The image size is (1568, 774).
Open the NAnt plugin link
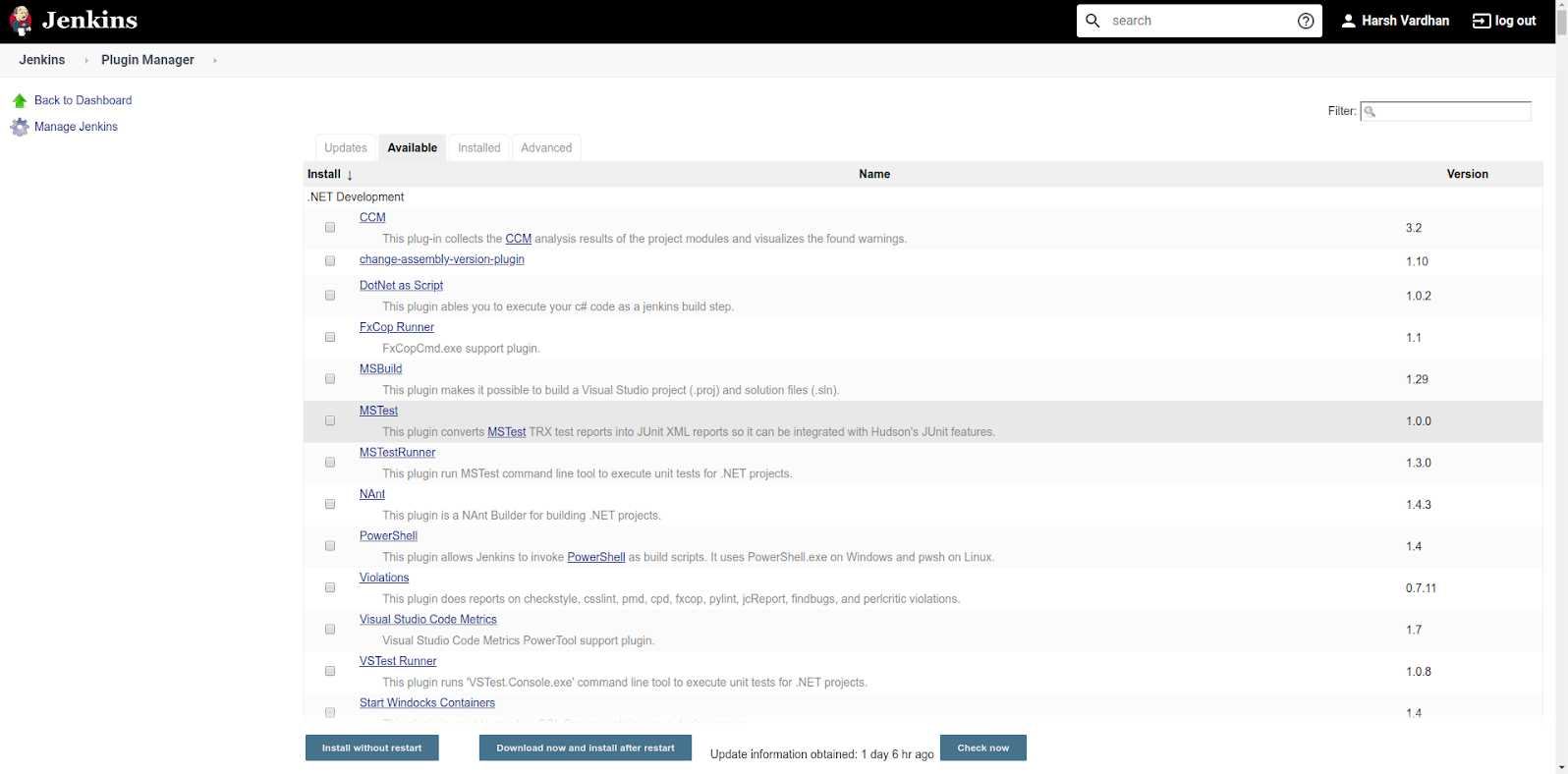point(372,494)
